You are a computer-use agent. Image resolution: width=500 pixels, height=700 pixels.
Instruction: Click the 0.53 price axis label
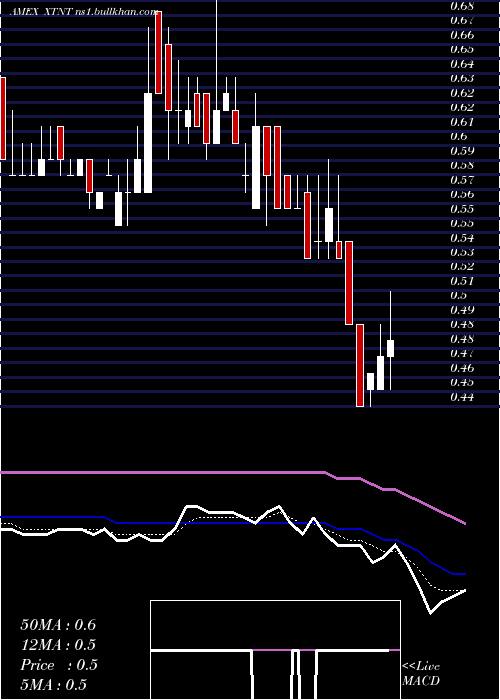pyautogui.click(x=462, y=252)
